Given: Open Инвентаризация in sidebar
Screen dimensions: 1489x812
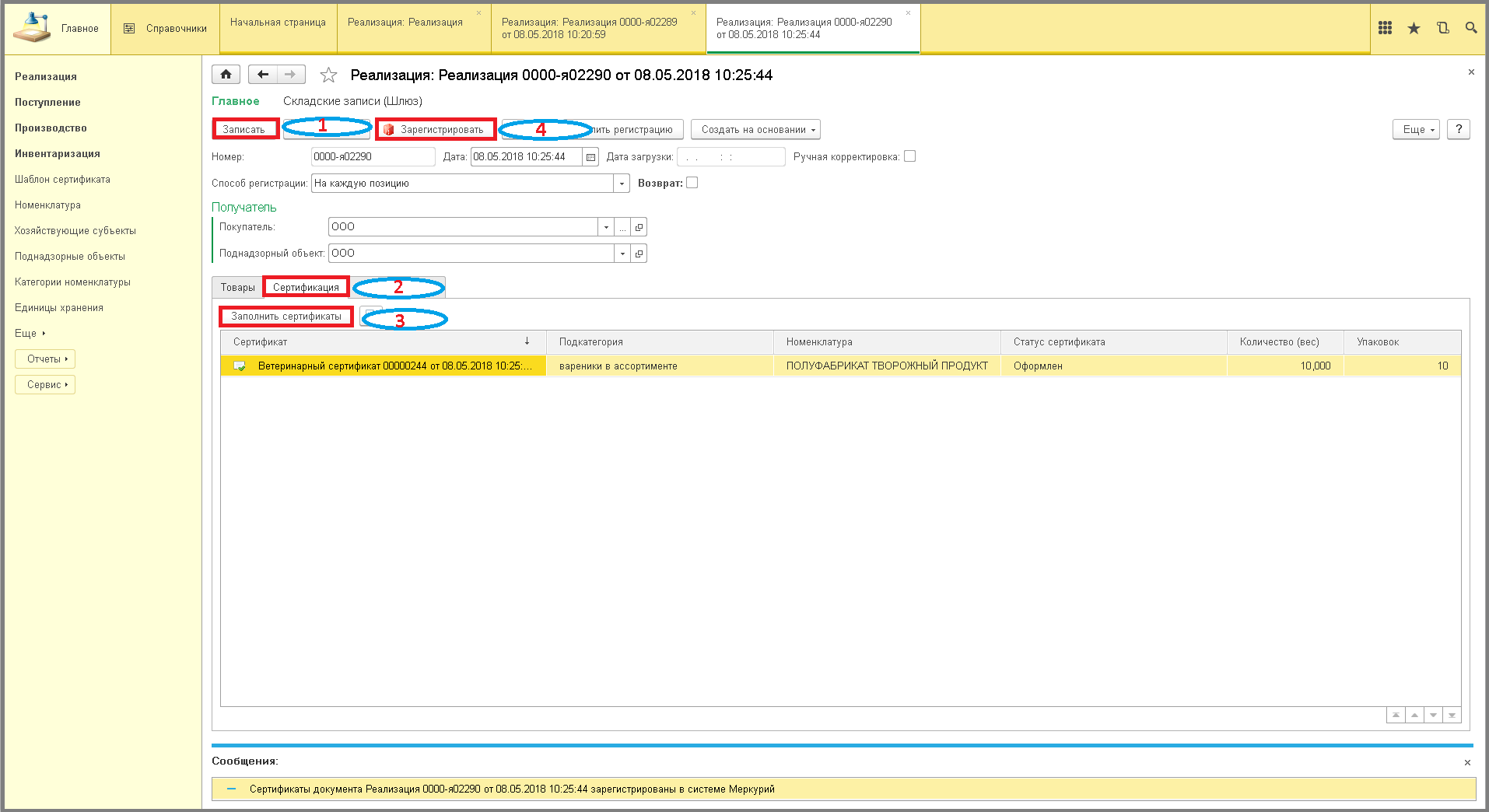Looking at the screenshot, I should (x=58, y=153).
